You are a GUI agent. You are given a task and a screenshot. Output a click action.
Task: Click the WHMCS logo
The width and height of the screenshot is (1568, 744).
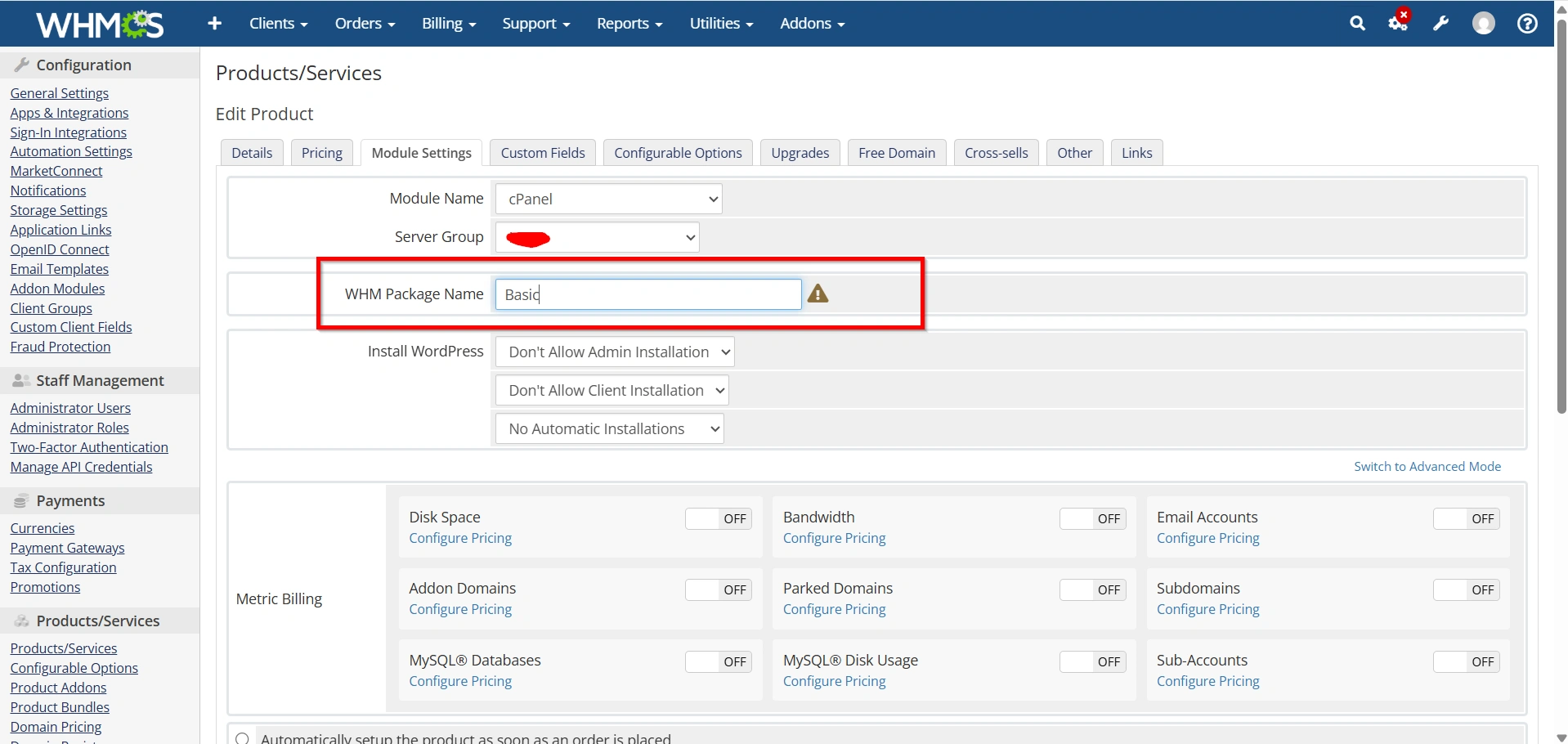(100, 24)
